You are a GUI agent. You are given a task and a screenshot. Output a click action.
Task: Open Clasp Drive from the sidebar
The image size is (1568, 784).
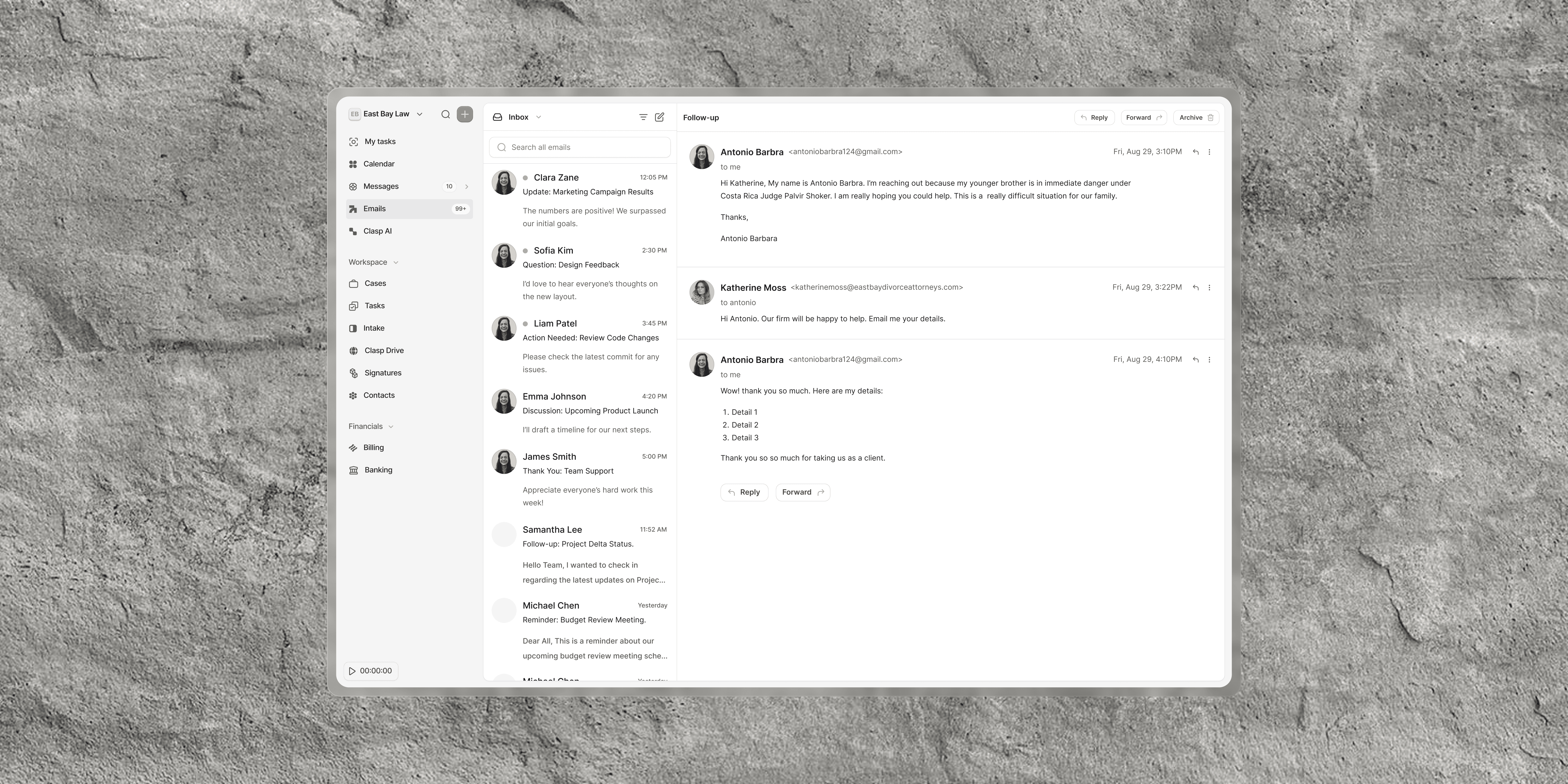(x=383, y=351)
